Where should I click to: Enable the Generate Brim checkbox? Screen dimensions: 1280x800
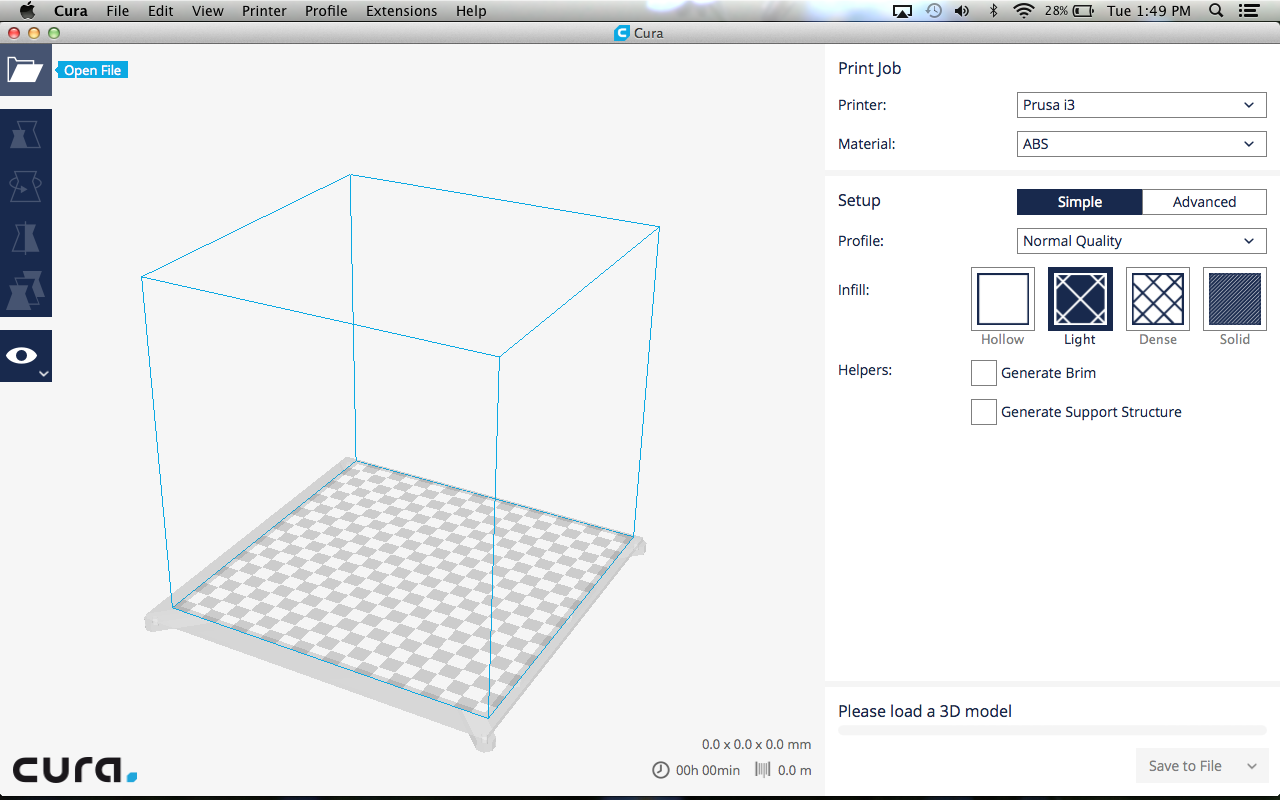pyautogui.click(x=984, y=373)
